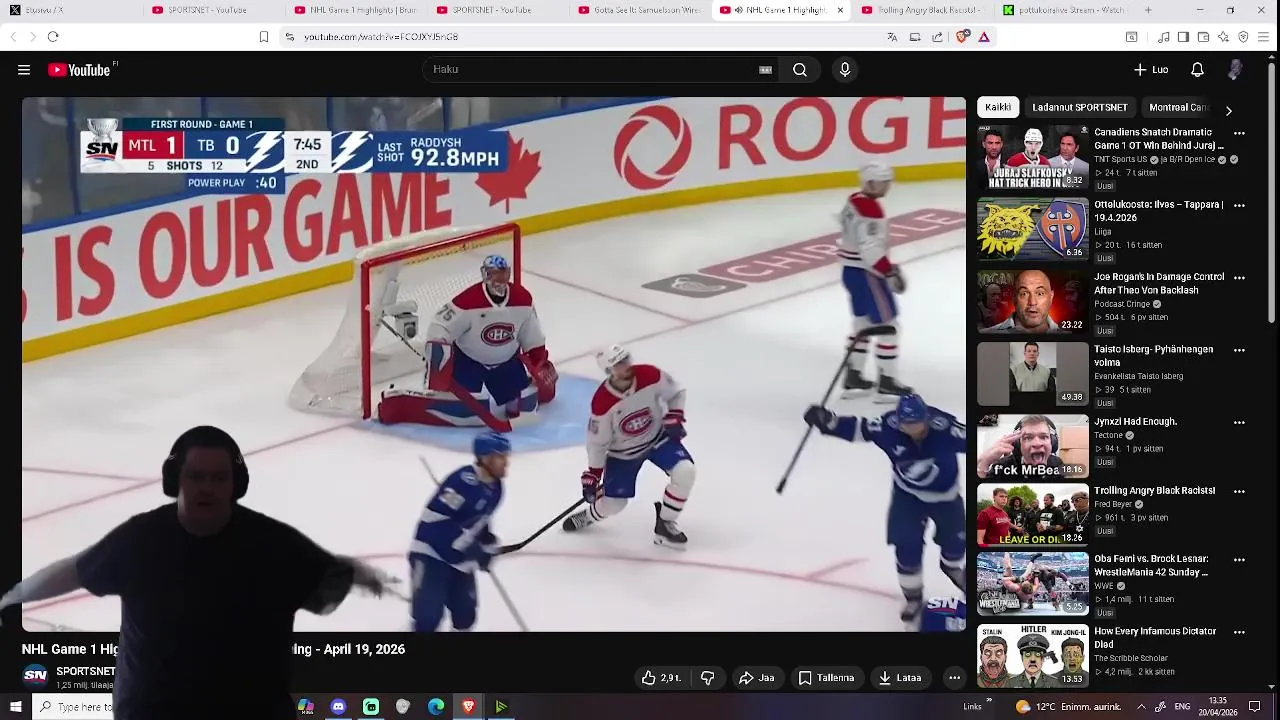Viewport: 1280px width, 720px height.
Task: Open the Windows notification center
Action: [1255, 707]
